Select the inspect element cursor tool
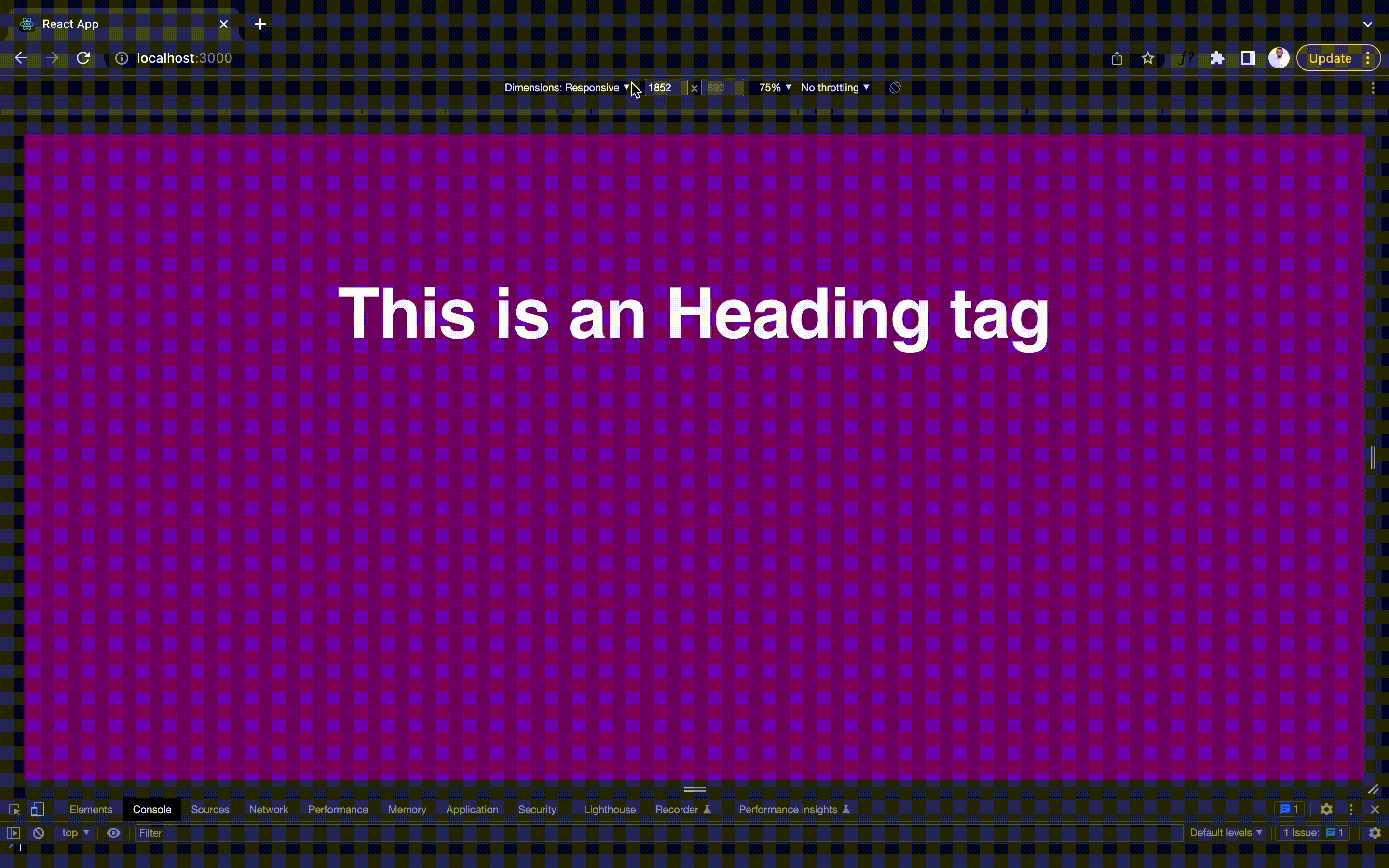 click(x=14, y=810)
